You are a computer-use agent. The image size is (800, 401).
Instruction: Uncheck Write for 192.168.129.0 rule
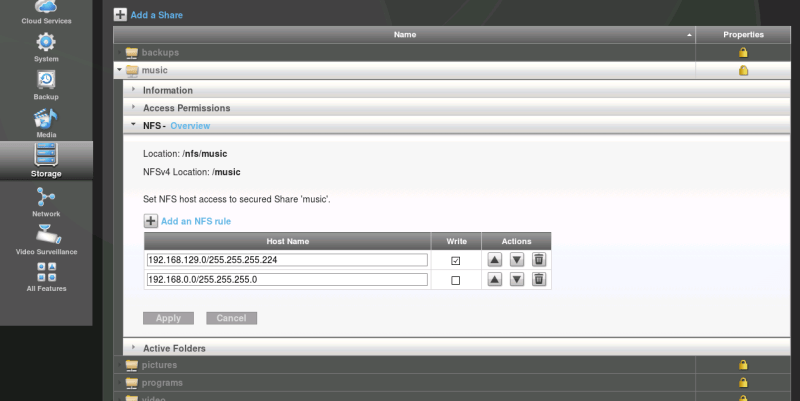click(x=456, y=260)
